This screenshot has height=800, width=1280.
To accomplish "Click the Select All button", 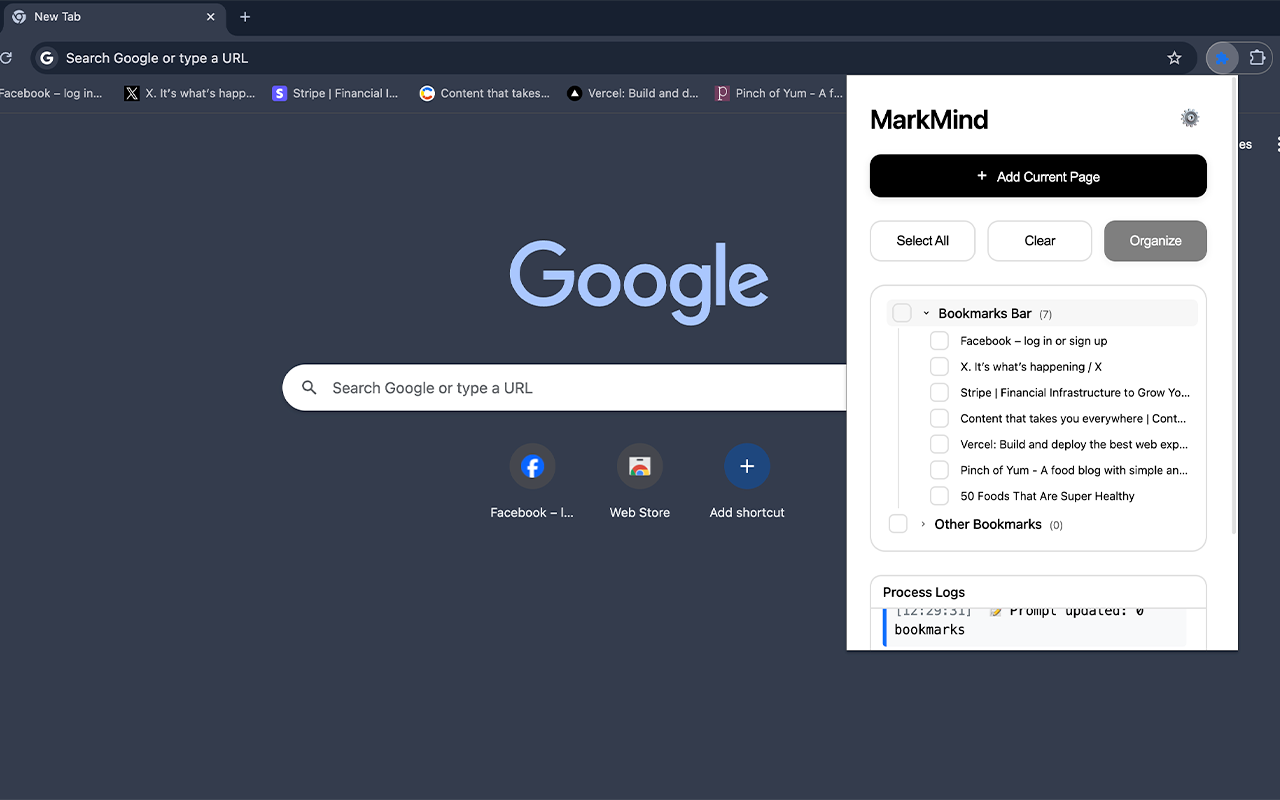I will click(x=922, y=241).
